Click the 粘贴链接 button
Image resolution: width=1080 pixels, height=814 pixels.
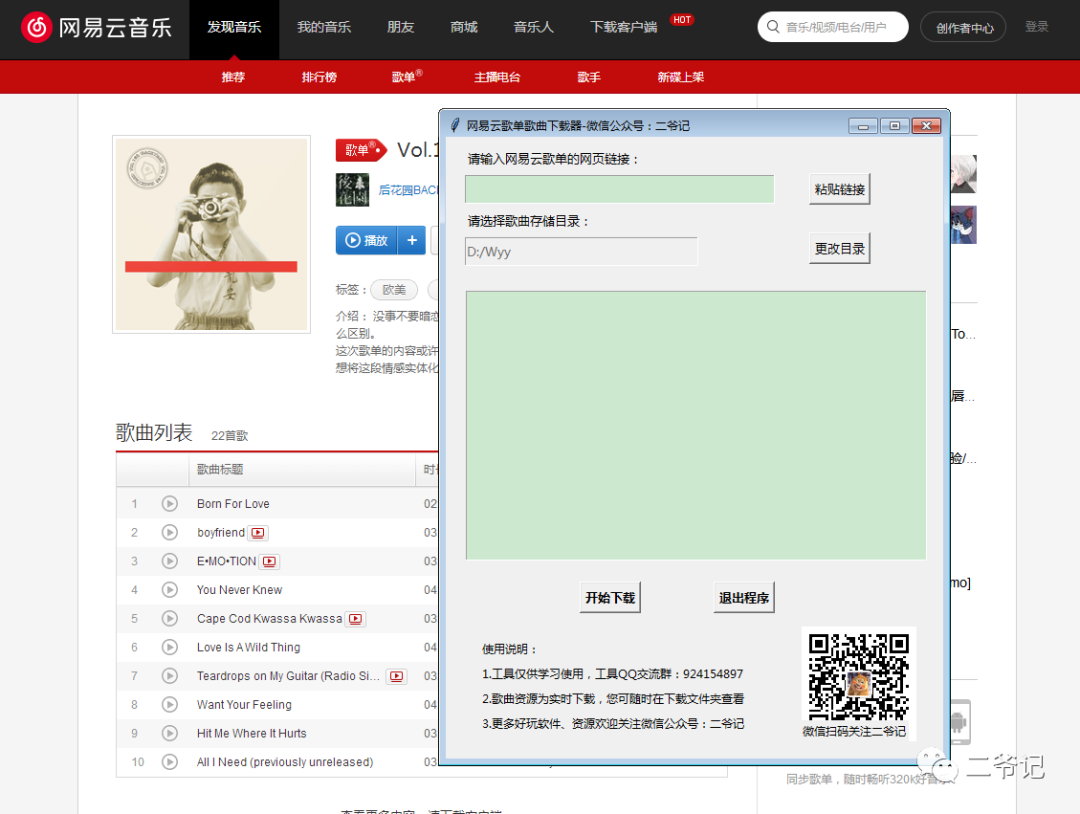point(840,189)
